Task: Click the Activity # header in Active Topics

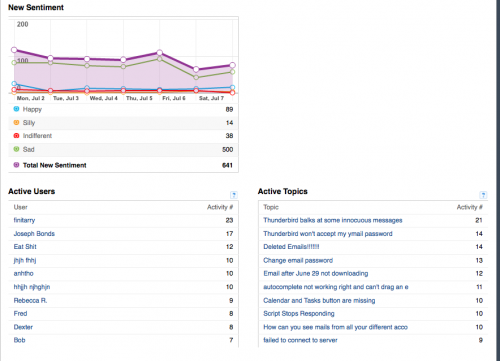Action: pyautogui.click(x=470, y=207)
